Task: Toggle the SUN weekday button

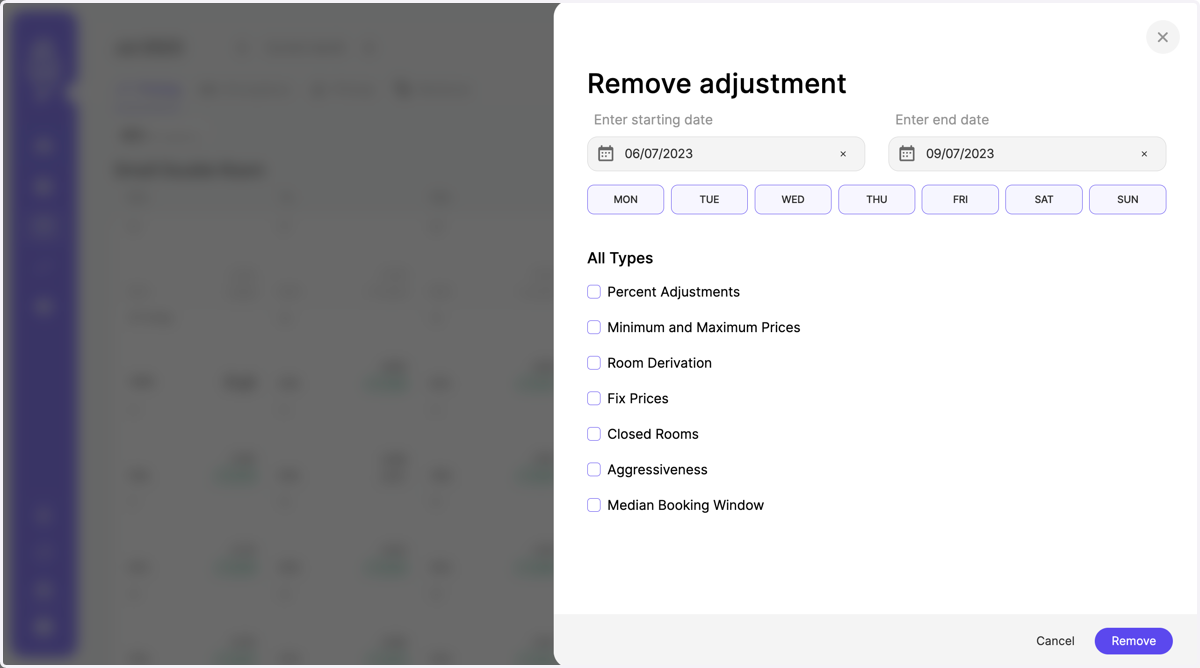Action: click(x=1127, y=199)
